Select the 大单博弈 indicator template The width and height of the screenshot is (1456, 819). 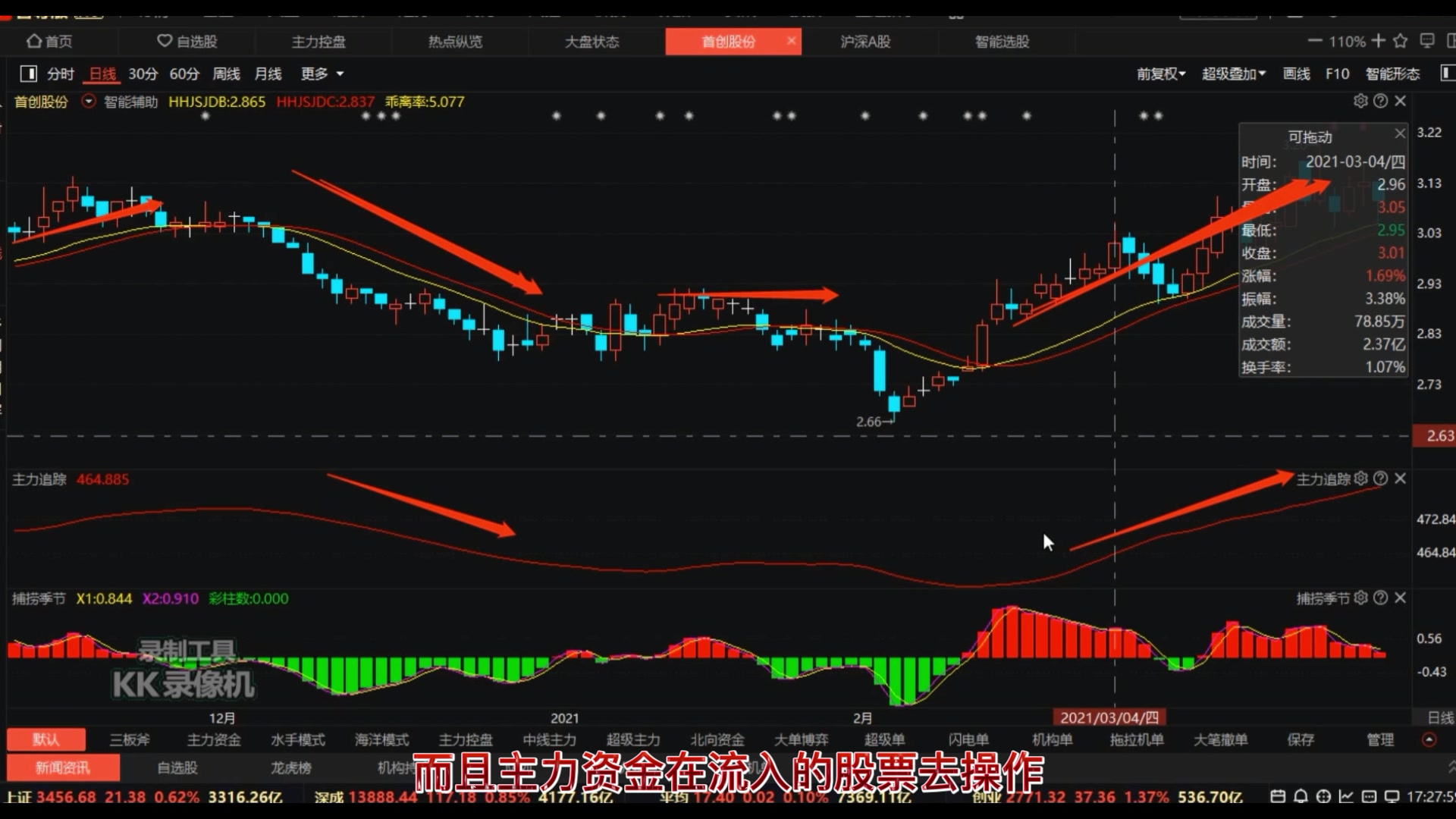click(801, 739)
